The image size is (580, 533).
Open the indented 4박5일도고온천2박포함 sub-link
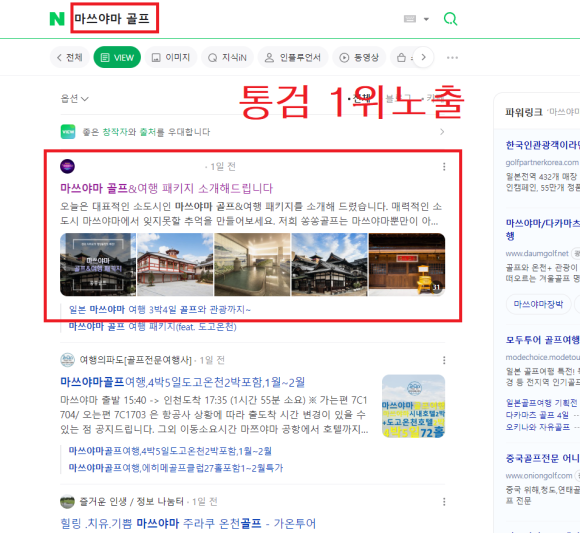click(170, 451)
